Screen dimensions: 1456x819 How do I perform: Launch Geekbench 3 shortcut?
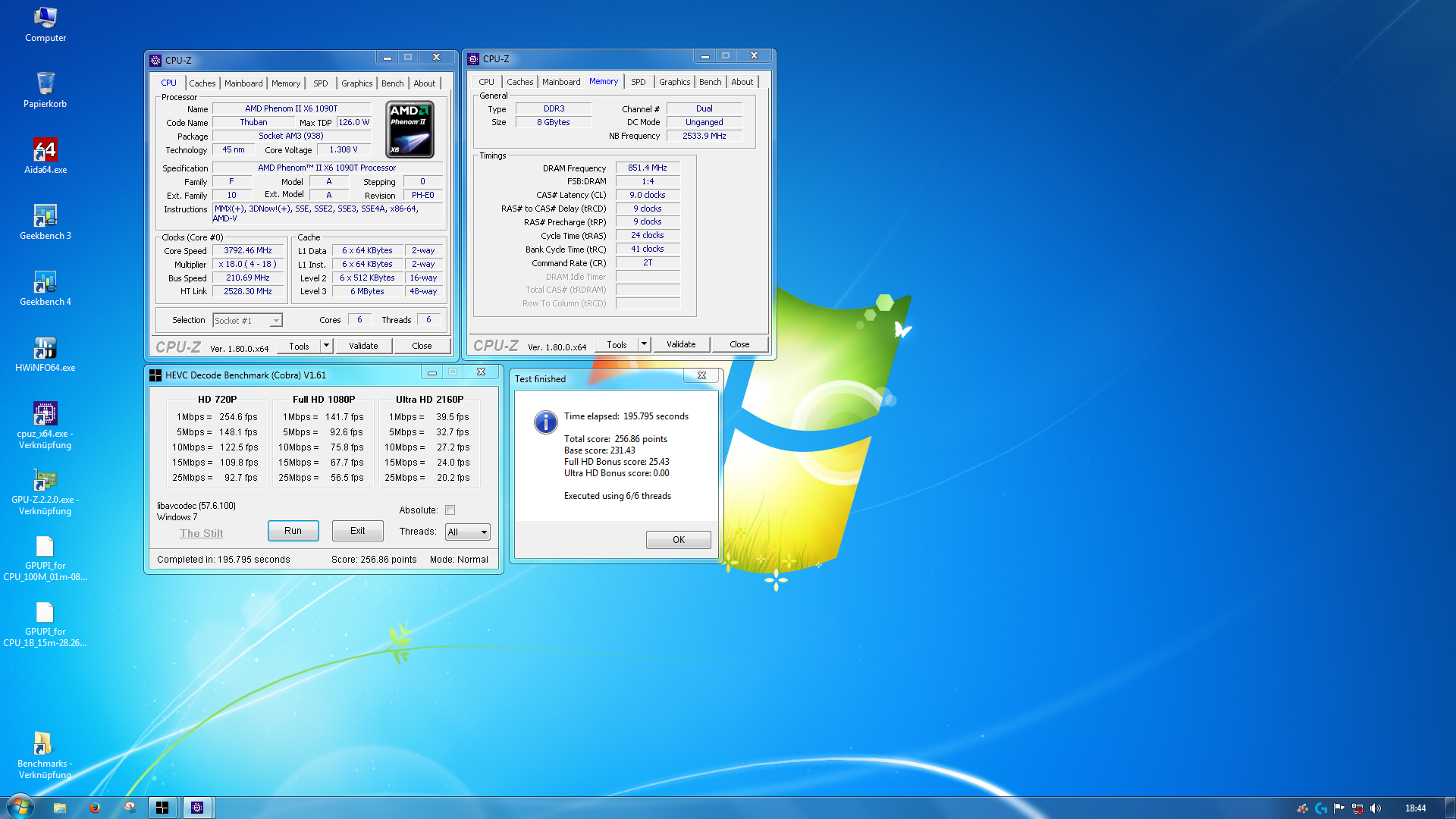click(45, 221)
